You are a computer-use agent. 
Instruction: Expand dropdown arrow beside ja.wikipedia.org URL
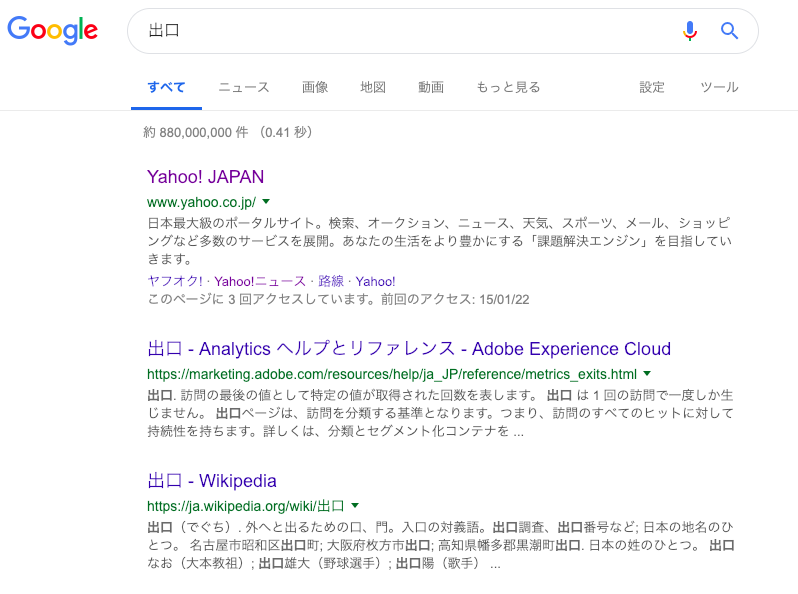[355, 505]
